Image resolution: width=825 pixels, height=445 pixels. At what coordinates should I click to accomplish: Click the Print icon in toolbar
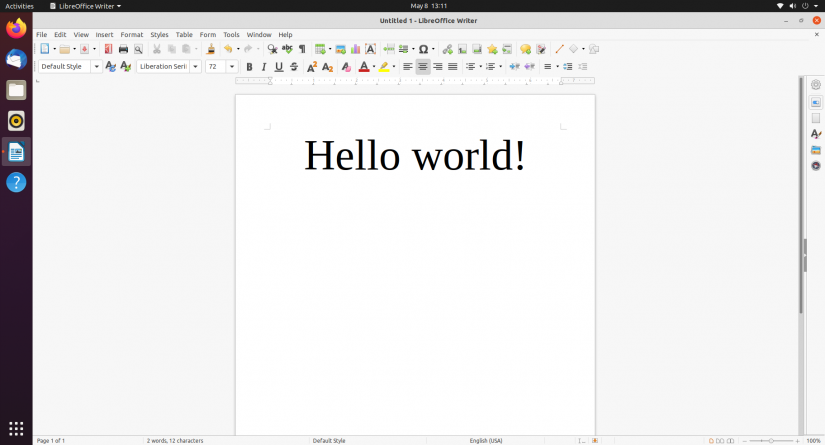coord(123,49)
